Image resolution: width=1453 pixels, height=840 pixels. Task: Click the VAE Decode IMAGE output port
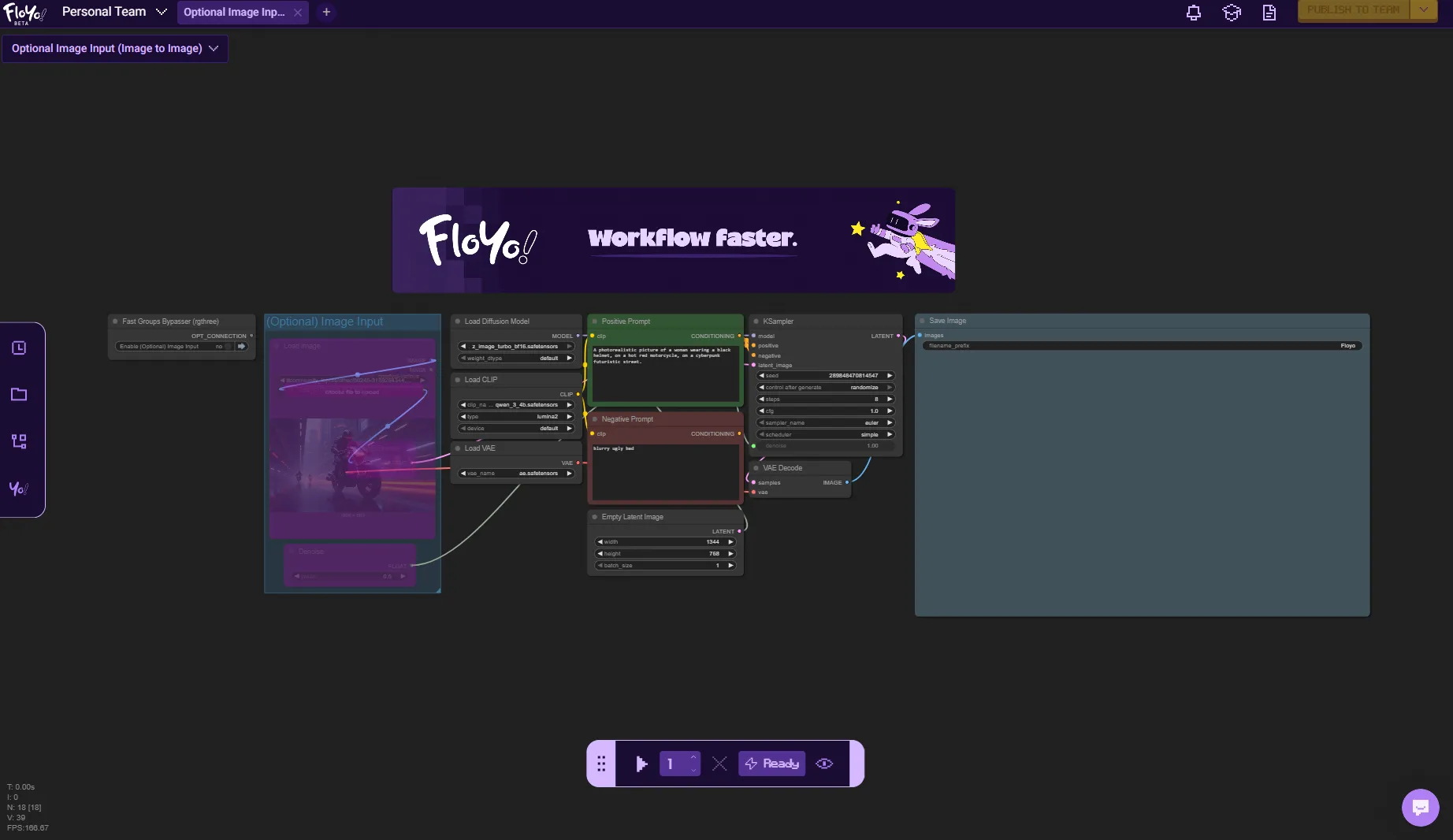pyautogui.click(x=847, y=483)
